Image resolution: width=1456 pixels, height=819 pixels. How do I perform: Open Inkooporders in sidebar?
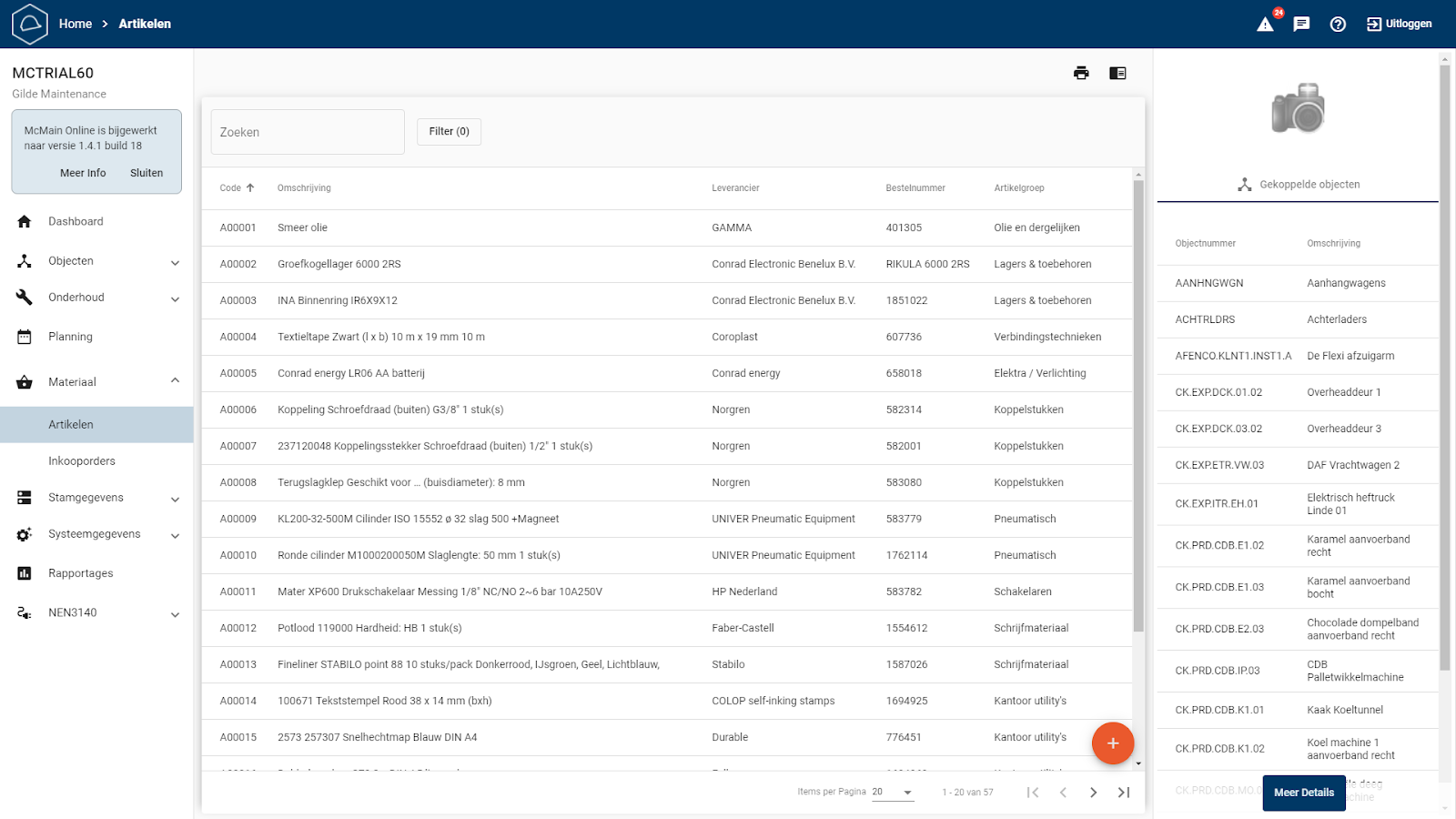[x=82, y=461]
